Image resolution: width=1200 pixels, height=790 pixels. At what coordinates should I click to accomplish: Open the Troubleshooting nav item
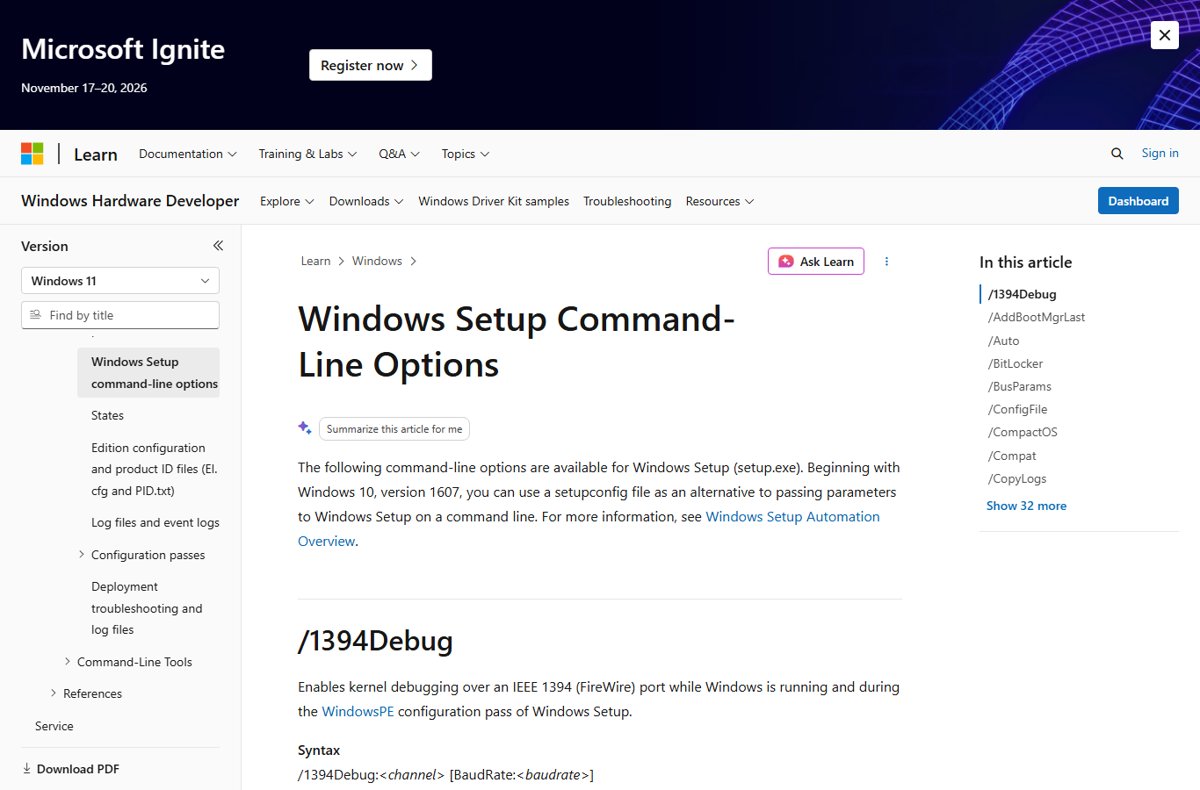627,201
